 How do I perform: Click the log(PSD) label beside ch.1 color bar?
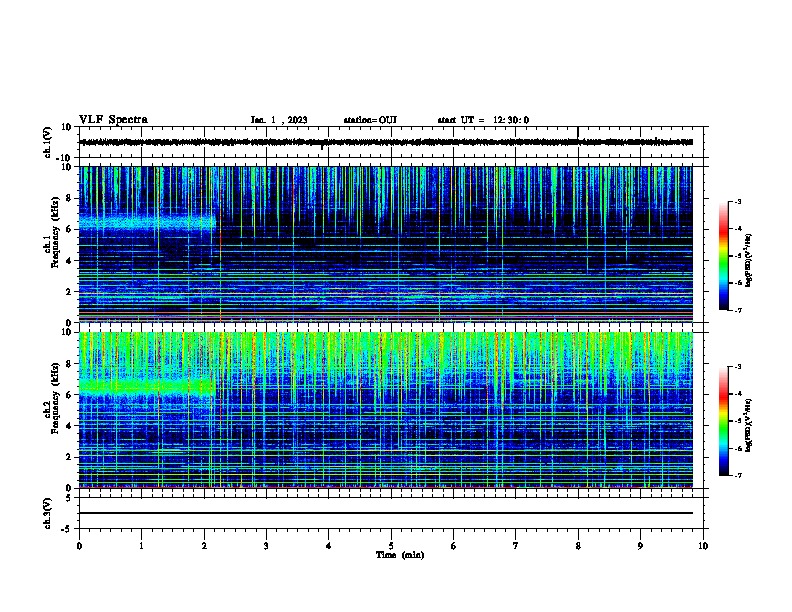point(749,261)
